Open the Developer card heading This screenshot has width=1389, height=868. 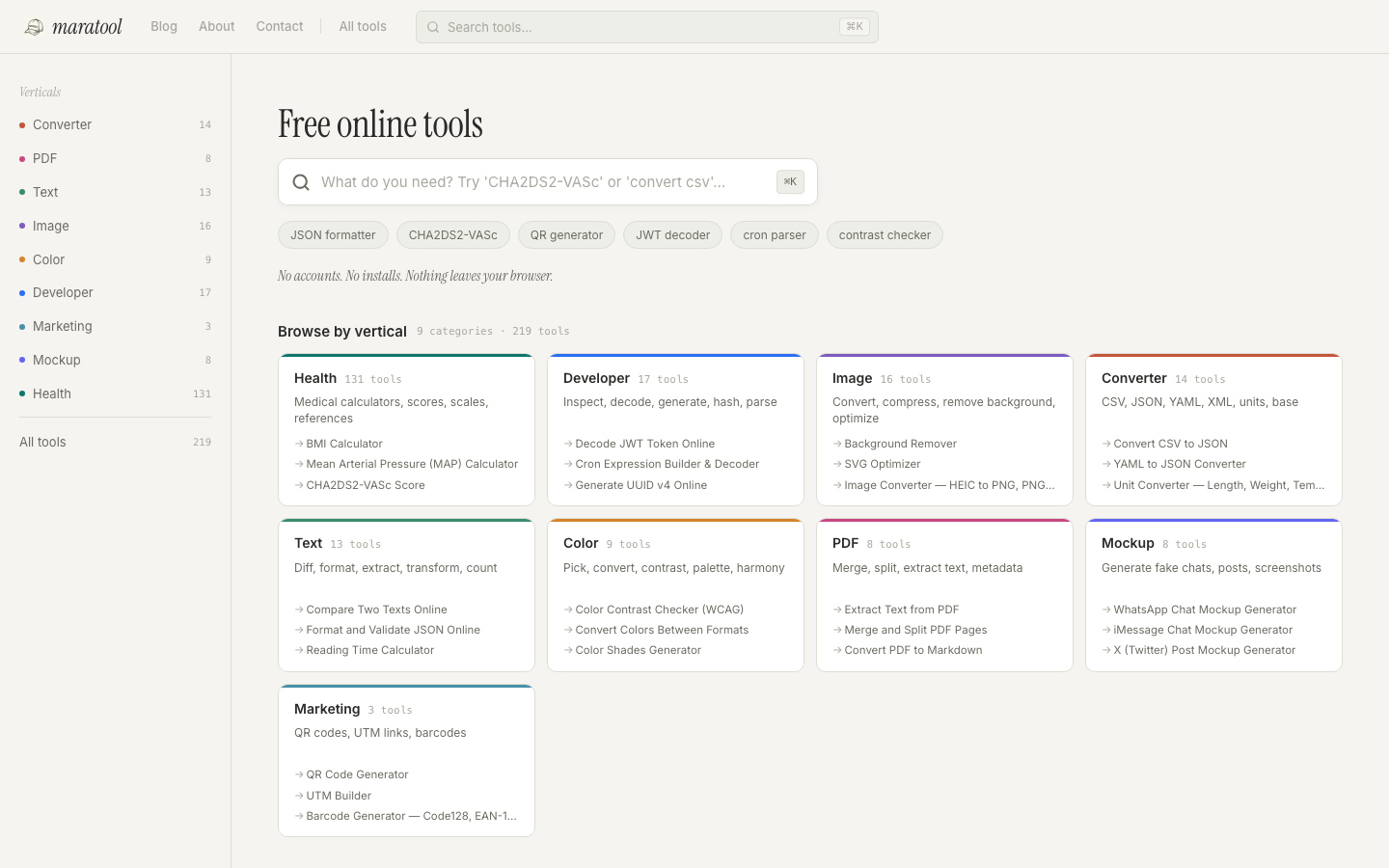(596, 378)
